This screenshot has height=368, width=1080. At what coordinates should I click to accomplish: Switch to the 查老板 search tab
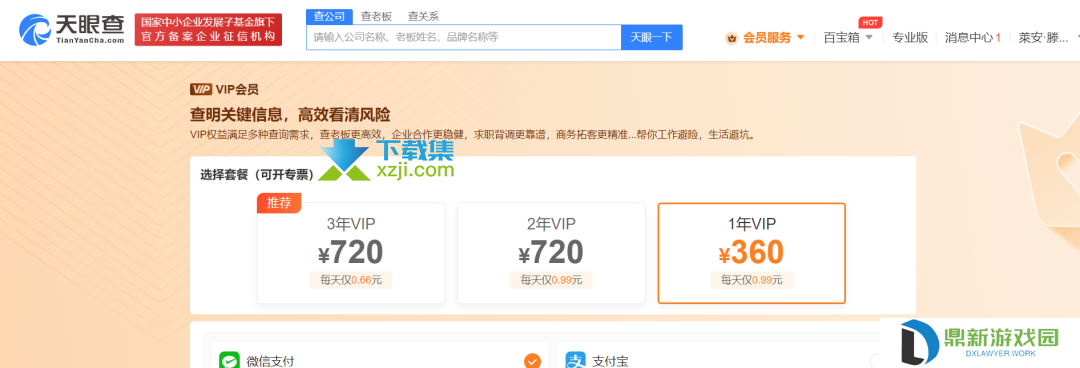click(x=376, y=17)
